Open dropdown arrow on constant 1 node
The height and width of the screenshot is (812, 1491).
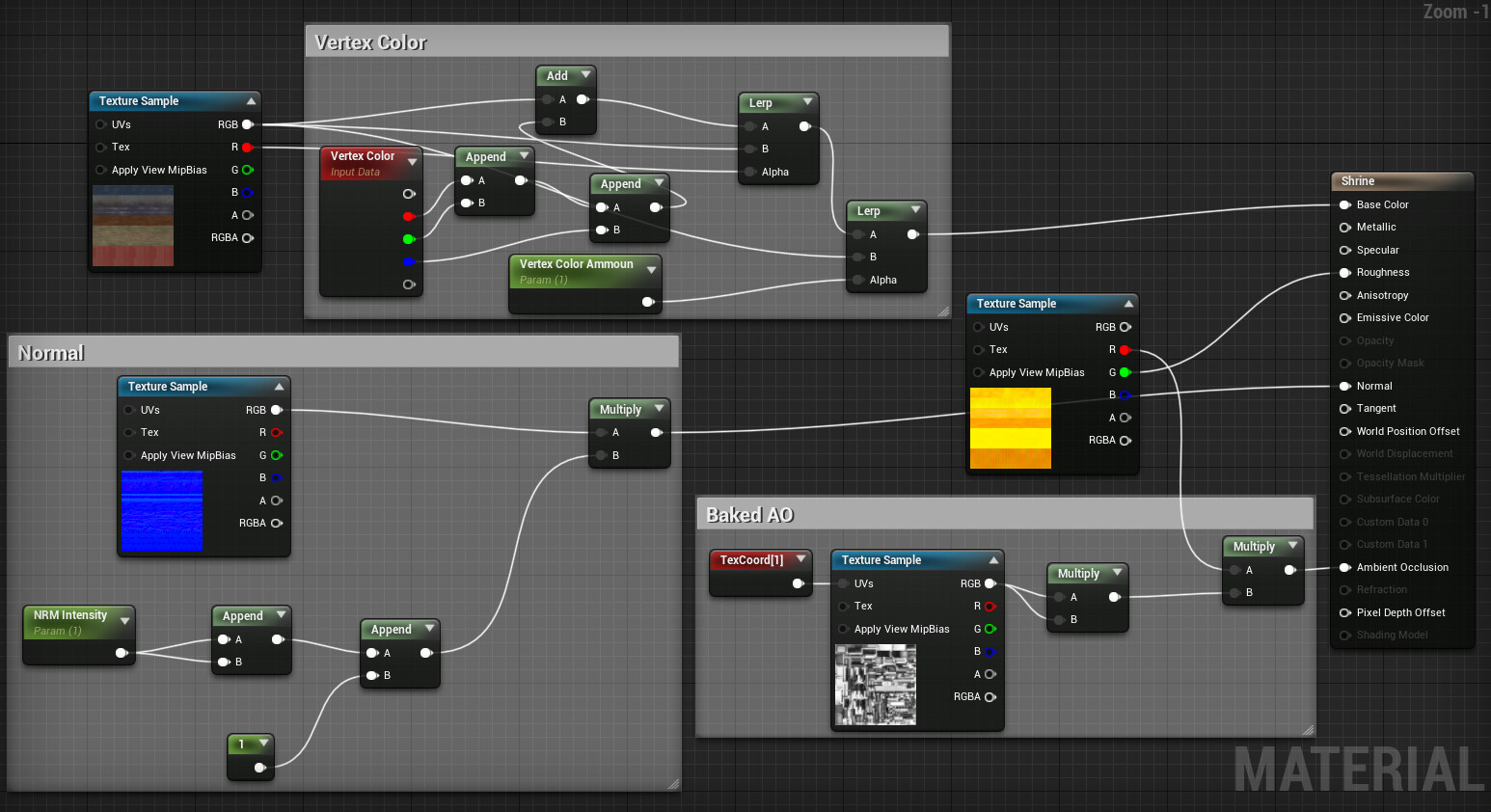263,744
